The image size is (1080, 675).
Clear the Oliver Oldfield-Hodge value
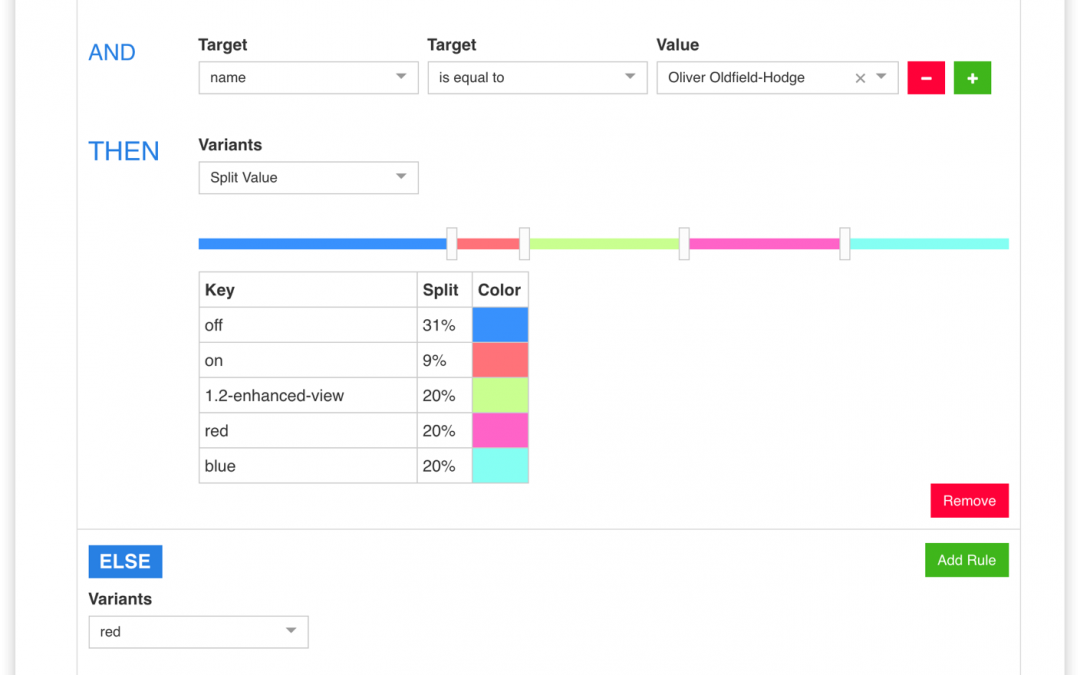click(860, 78)
